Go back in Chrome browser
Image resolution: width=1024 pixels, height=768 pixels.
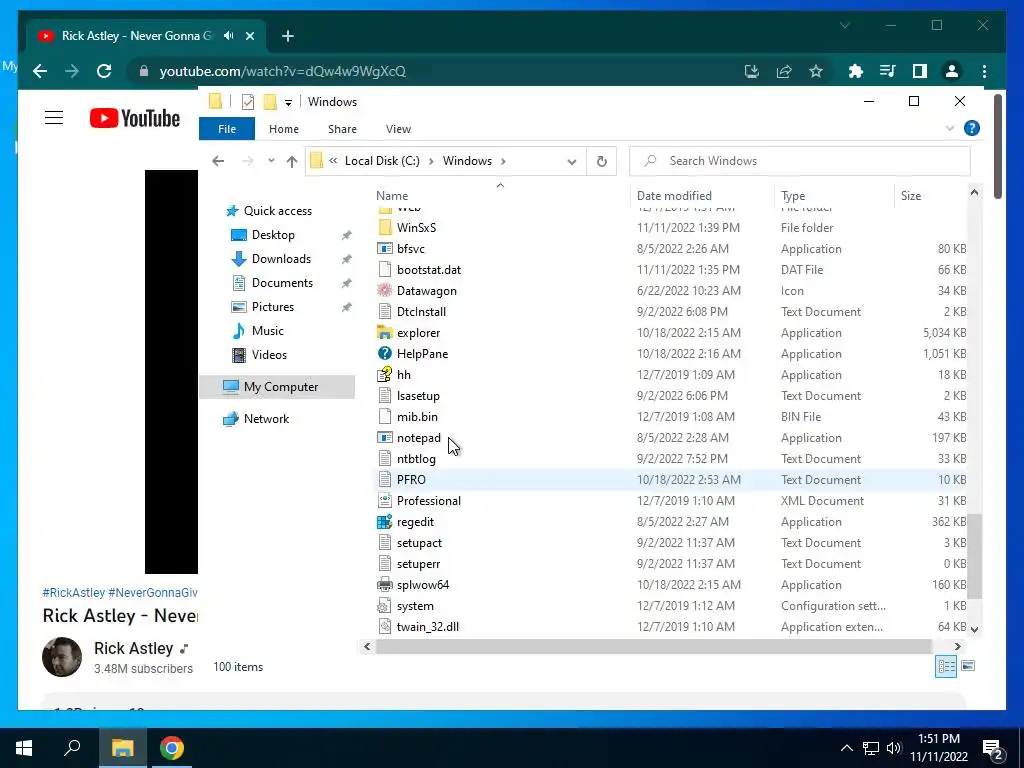point(40,71)
